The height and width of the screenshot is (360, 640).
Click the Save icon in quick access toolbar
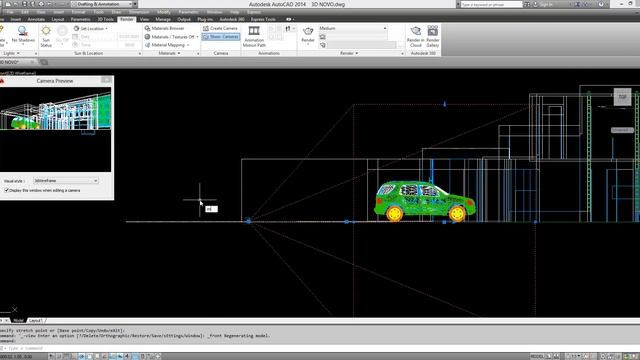(x=25, y=4)
